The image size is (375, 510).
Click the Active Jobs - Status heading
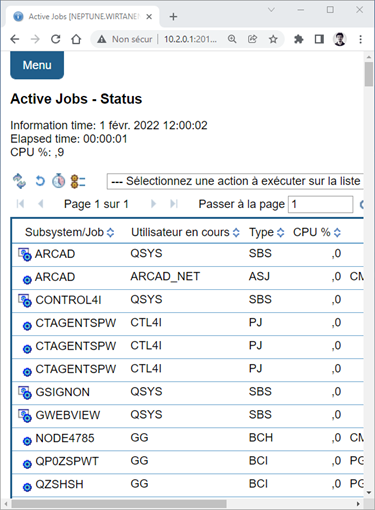tap(76, 99)
